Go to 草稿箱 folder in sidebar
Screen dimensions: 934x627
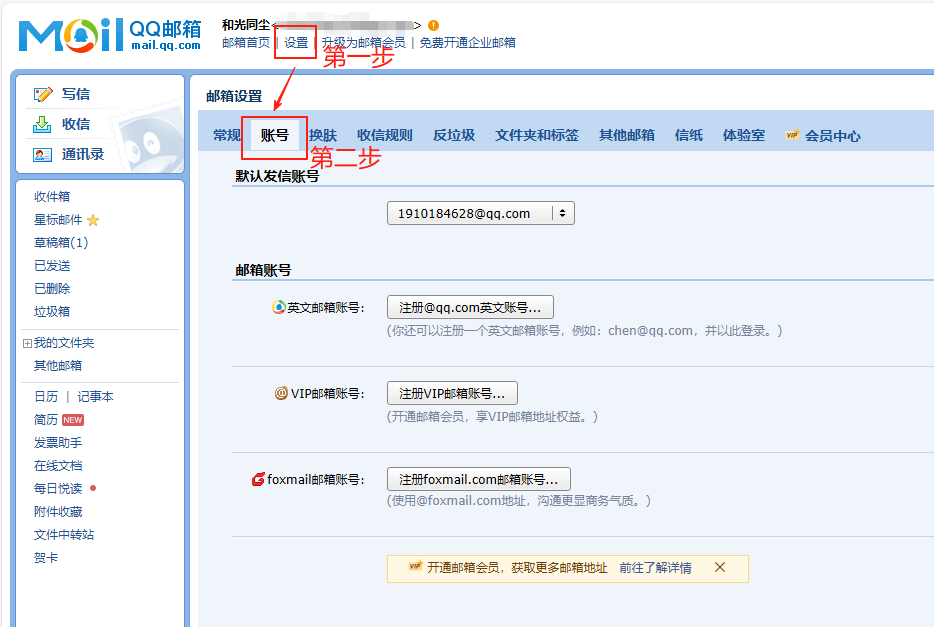pyautogui.click(x=61, y=243)
